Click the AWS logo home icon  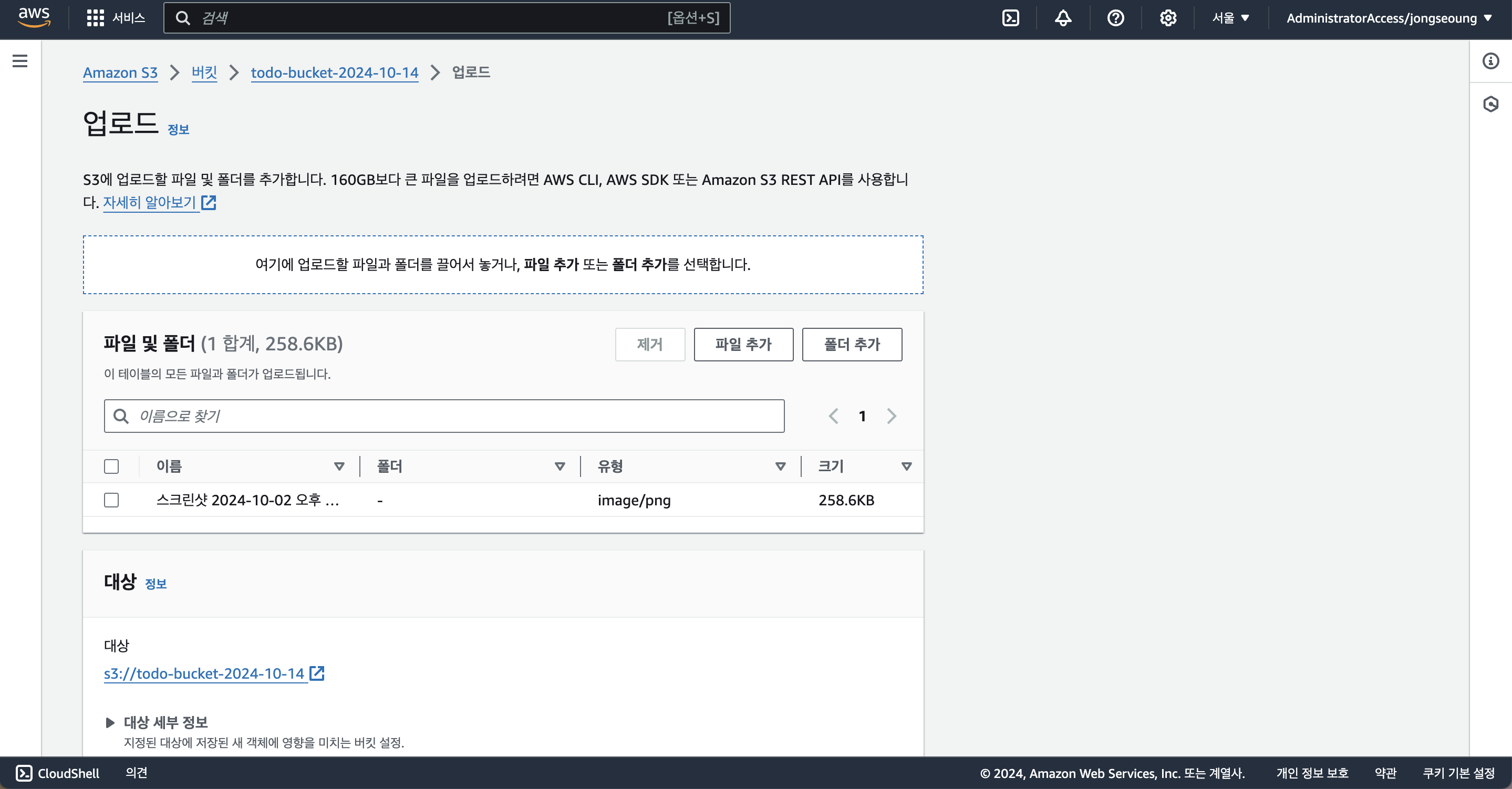pyautogui.click(x=34, y=18)
